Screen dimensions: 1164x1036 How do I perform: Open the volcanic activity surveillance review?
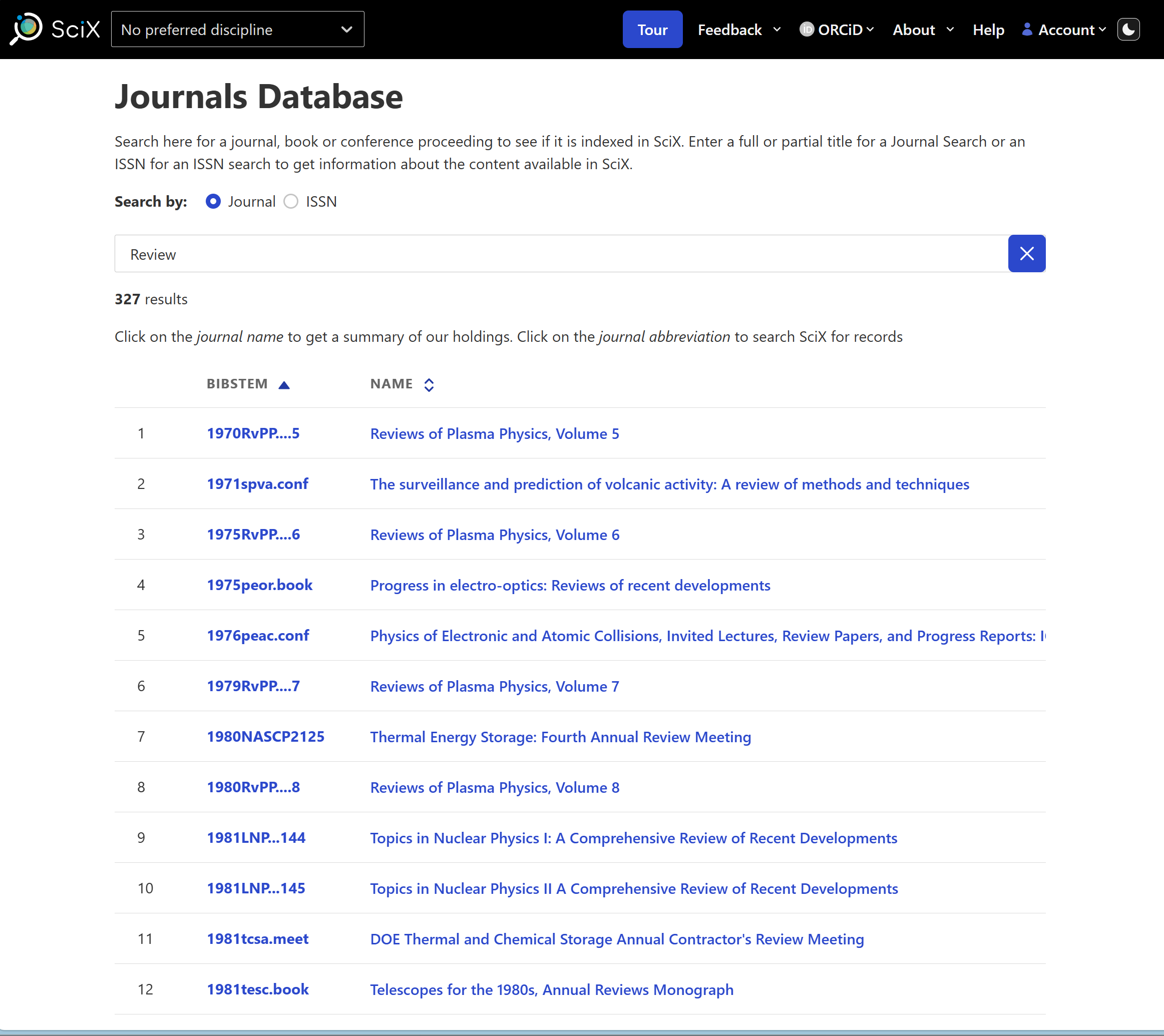669,484
